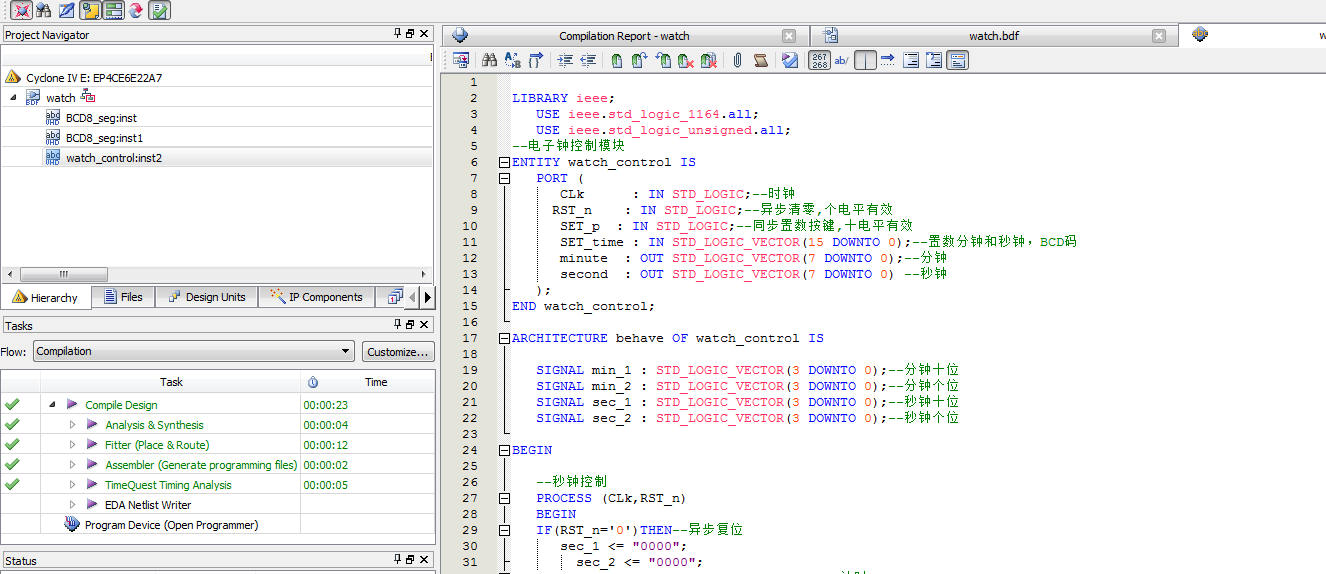Screen dimensions: 1326x574
Task: Click the Customize... button
Action: 397,352
